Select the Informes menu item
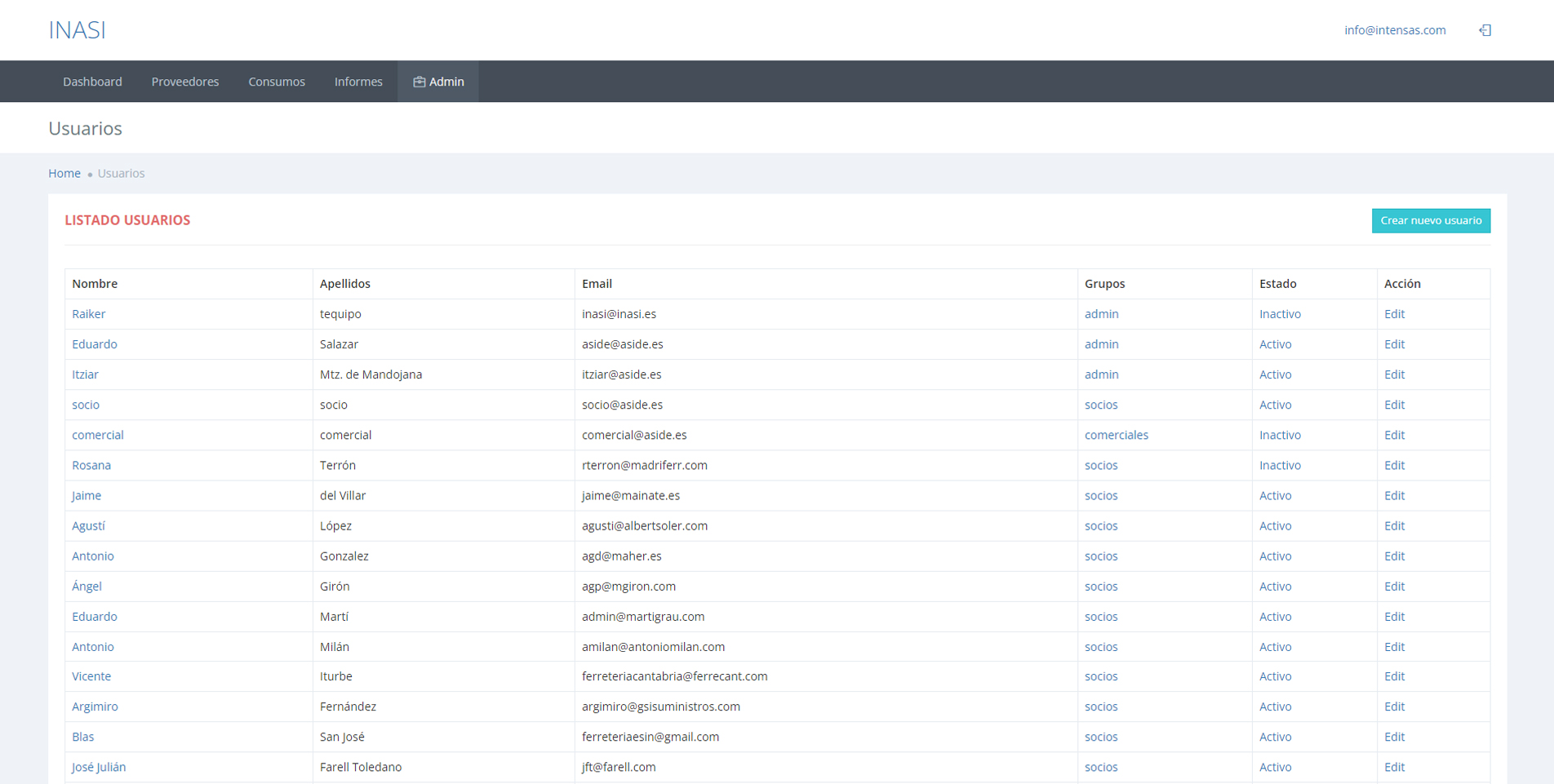Viewport: 1554px width, 784px height. (358, 82)
